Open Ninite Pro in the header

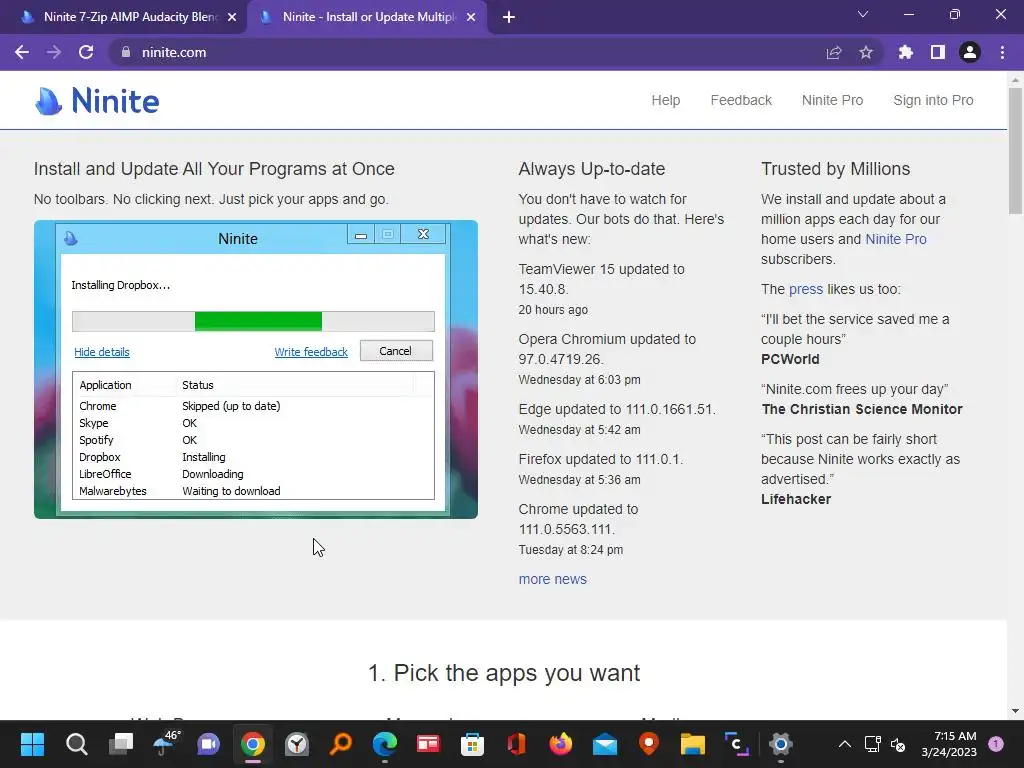click(x=832, y=100)
